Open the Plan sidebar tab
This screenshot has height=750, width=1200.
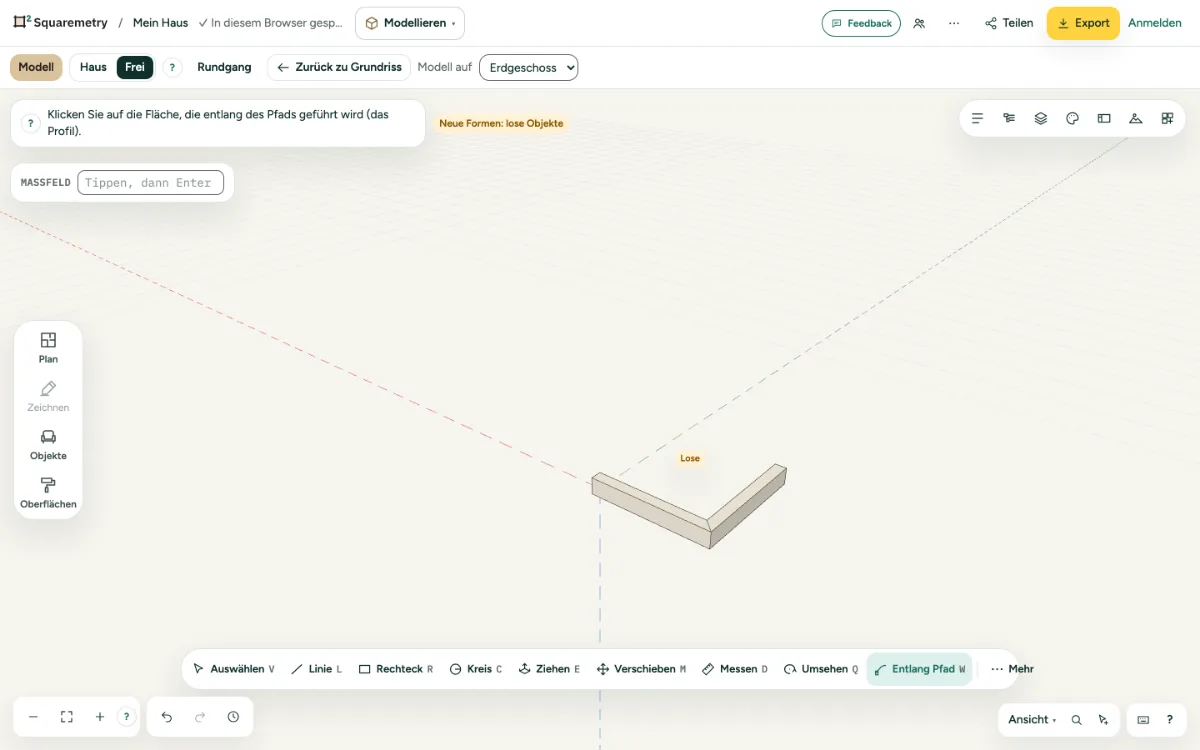(x=48, y=347)
